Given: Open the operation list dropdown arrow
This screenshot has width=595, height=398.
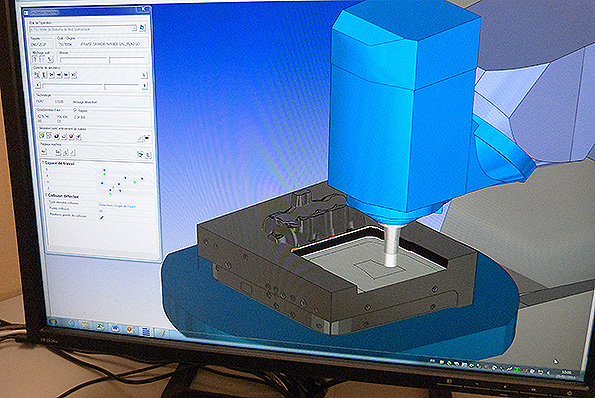Looking at the screenshot, I should [x=134, y=28].
